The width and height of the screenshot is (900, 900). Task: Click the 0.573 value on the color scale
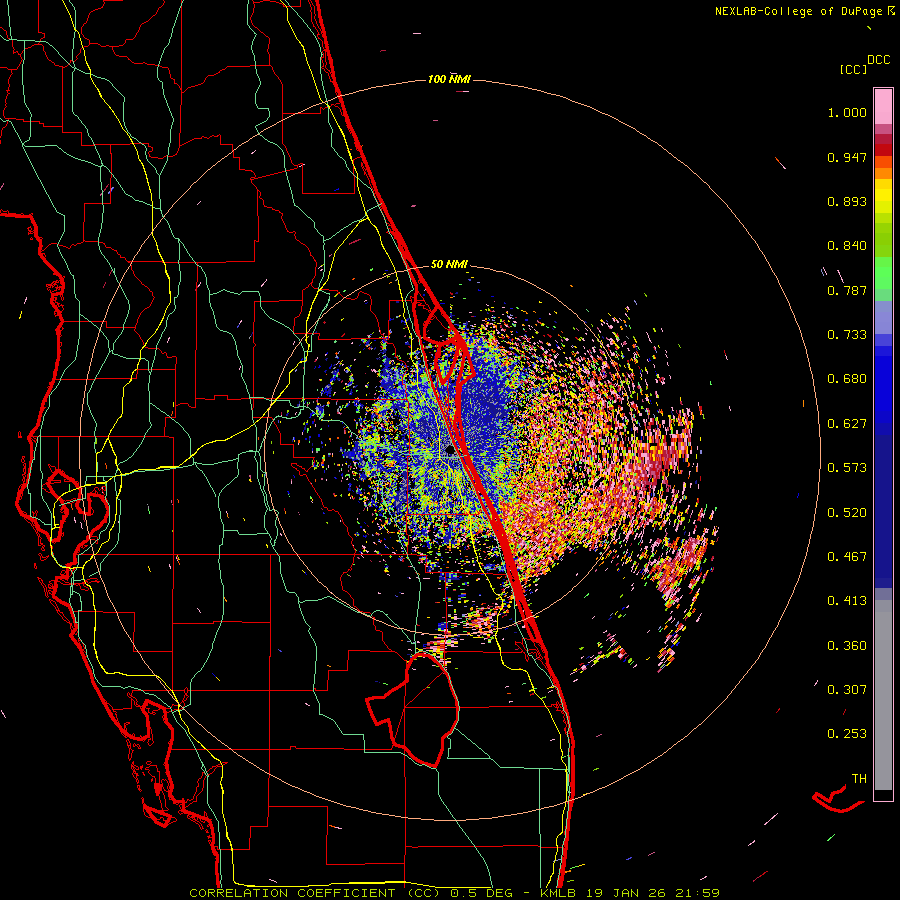coord(847,468)
